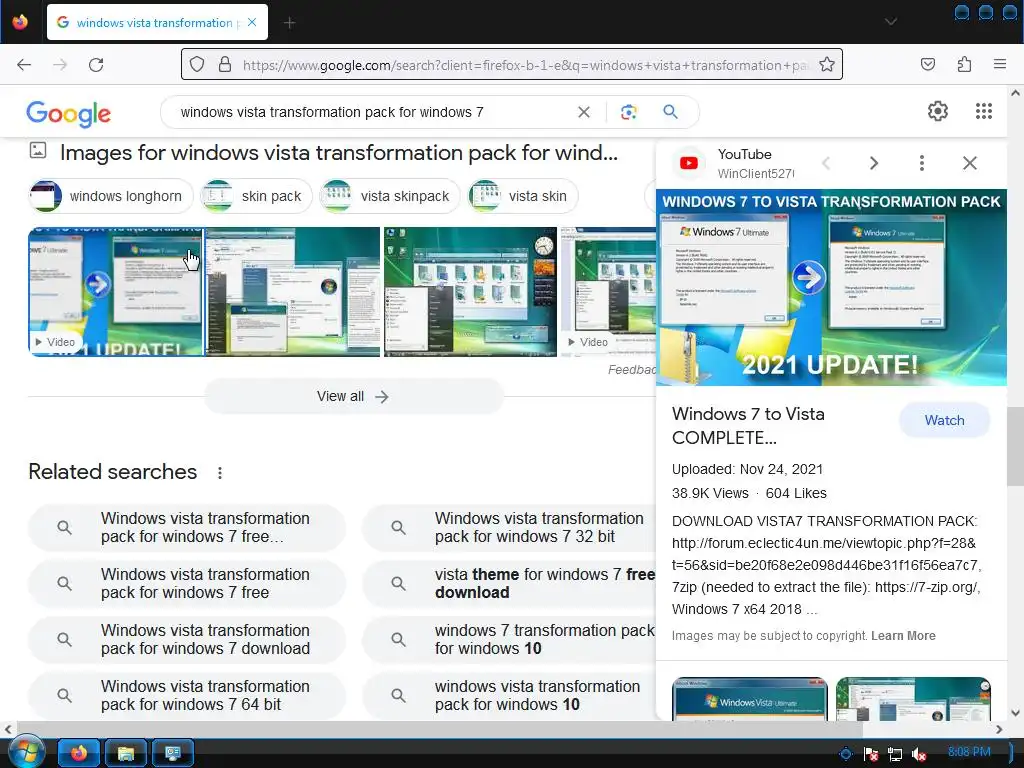Open the network tray icon
Viewport: 1024px width, 768px height.
point(895,754)
